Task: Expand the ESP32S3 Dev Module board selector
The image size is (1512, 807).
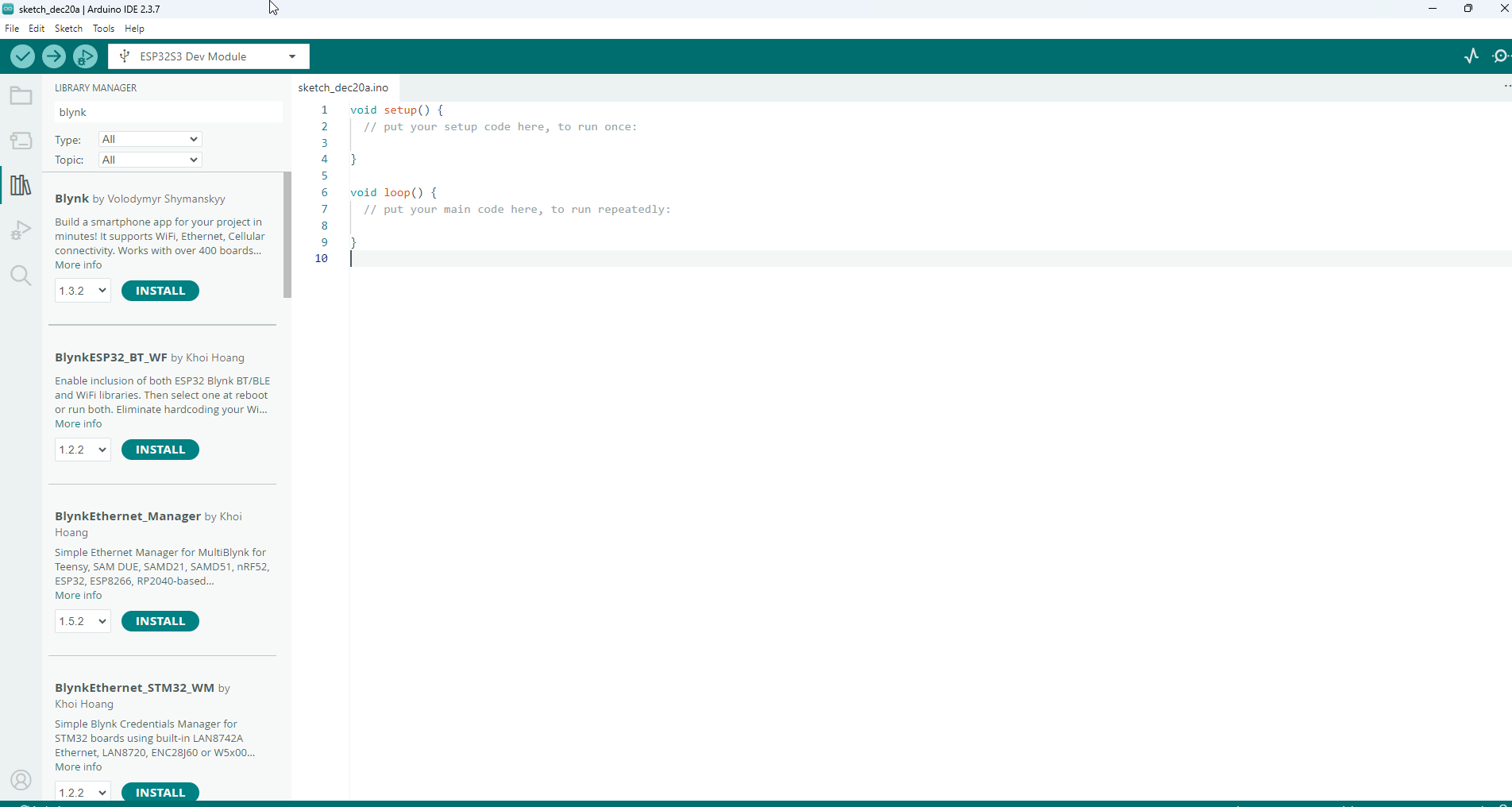Action: (x=208, y=56)
